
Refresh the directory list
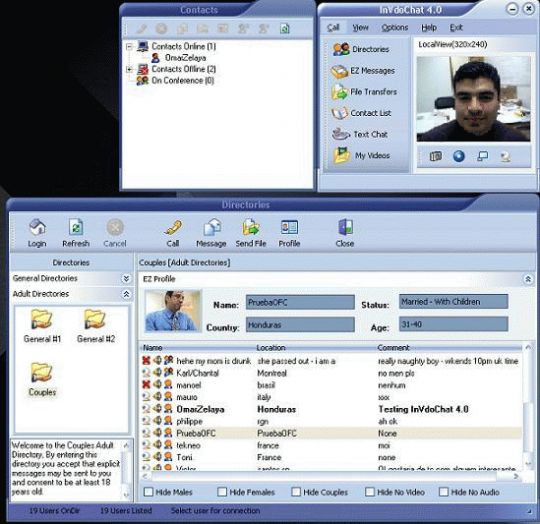pos(76,233)
